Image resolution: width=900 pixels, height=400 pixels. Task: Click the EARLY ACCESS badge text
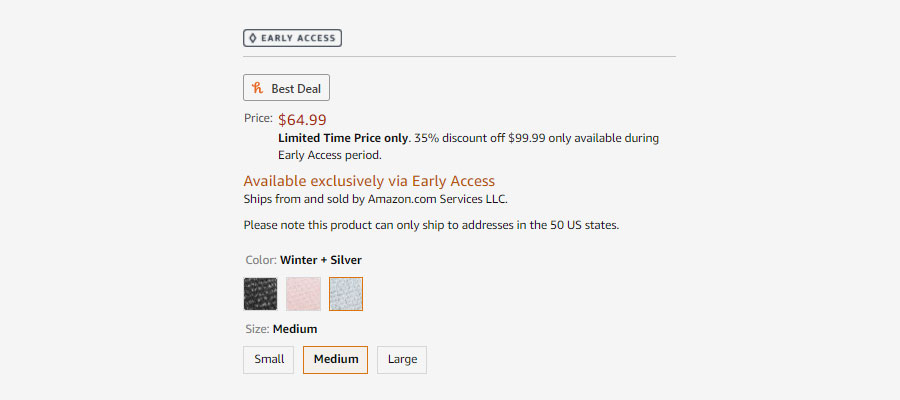click(x=298, y=38)
